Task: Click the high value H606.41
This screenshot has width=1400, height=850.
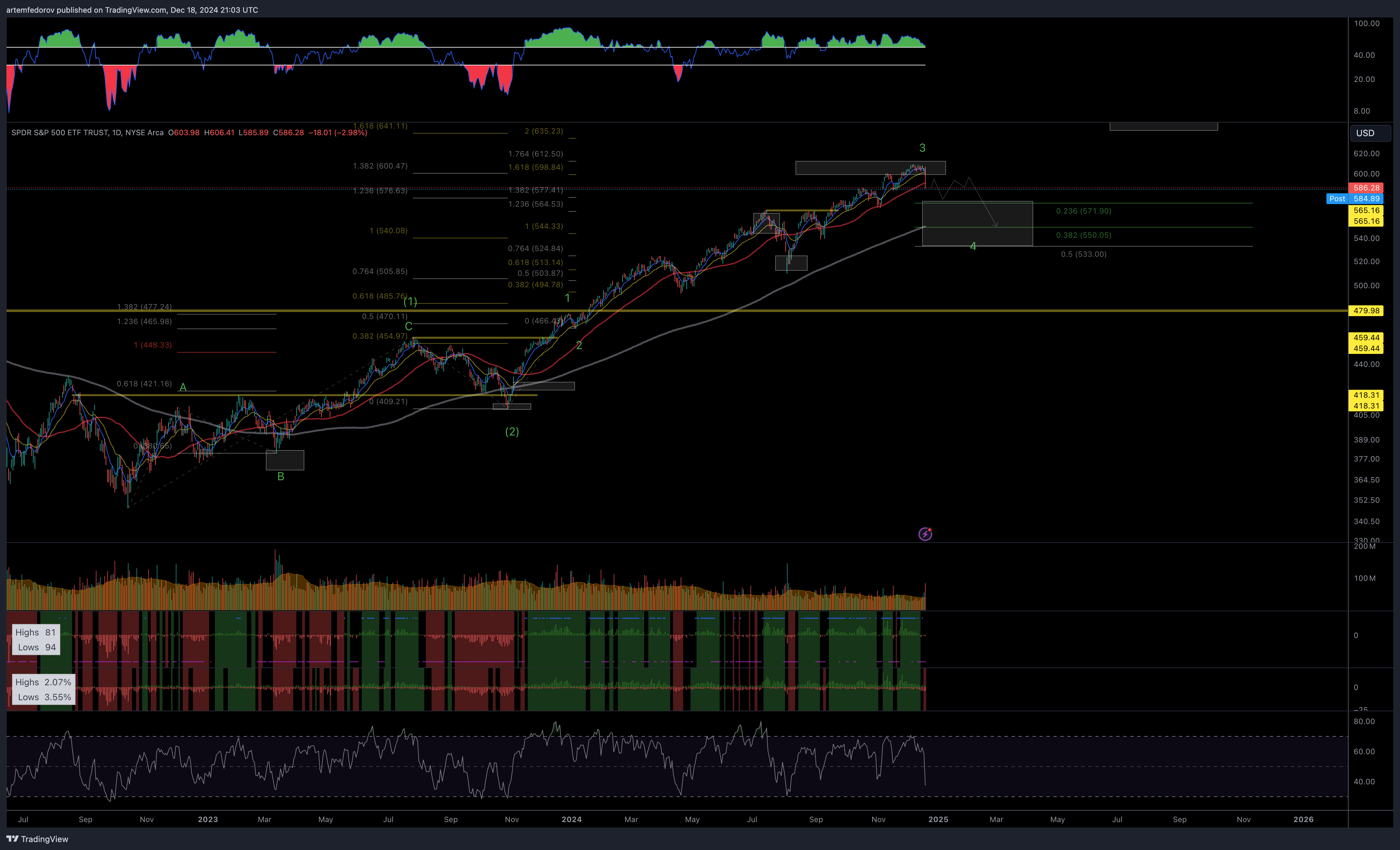Action: (x=219, y=132)
